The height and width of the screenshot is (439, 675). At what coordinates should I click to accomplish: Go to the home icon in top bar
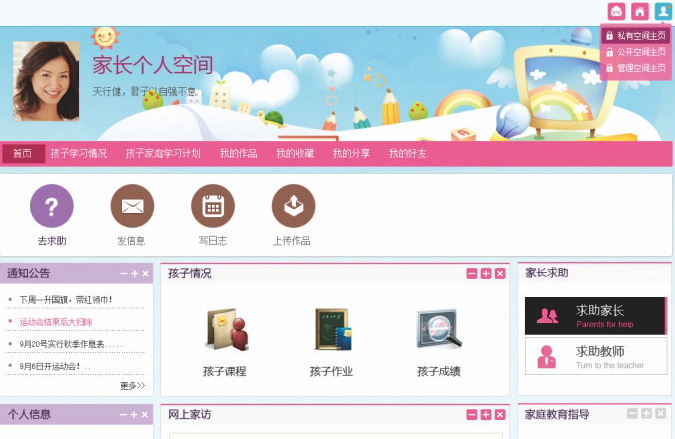tap(640, 11)
